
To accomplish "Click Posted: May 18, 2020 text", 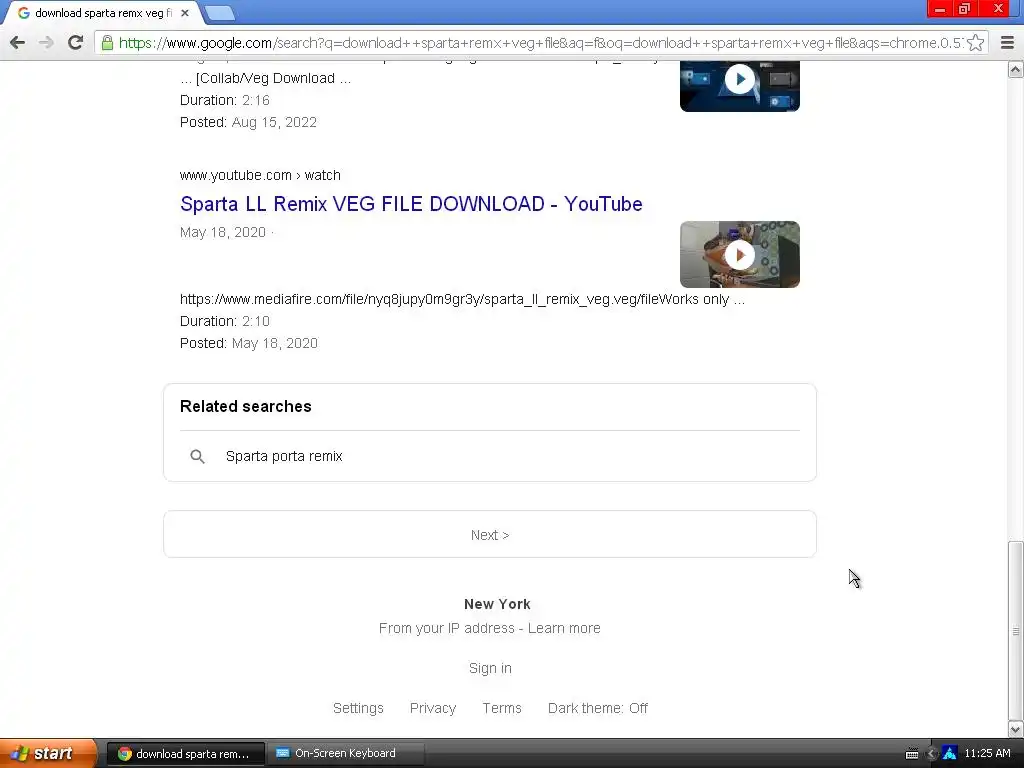I will click(249, 344).
